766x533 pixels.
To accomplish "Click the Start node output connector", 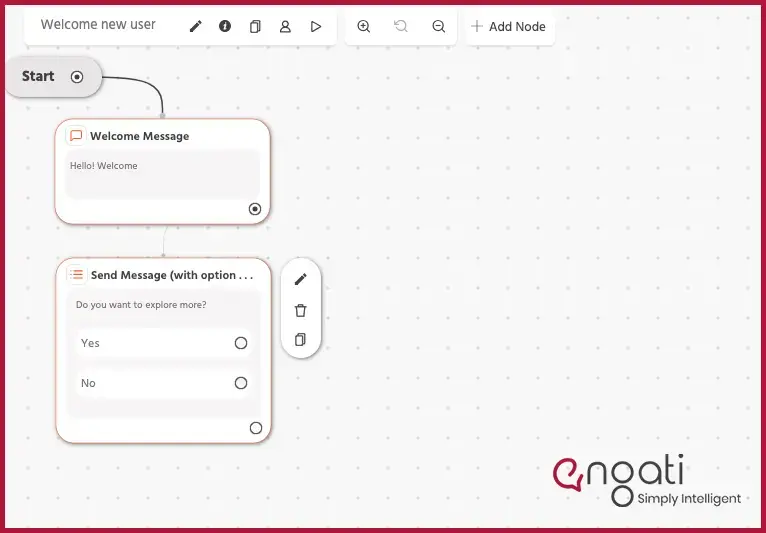I will point(77,77).
